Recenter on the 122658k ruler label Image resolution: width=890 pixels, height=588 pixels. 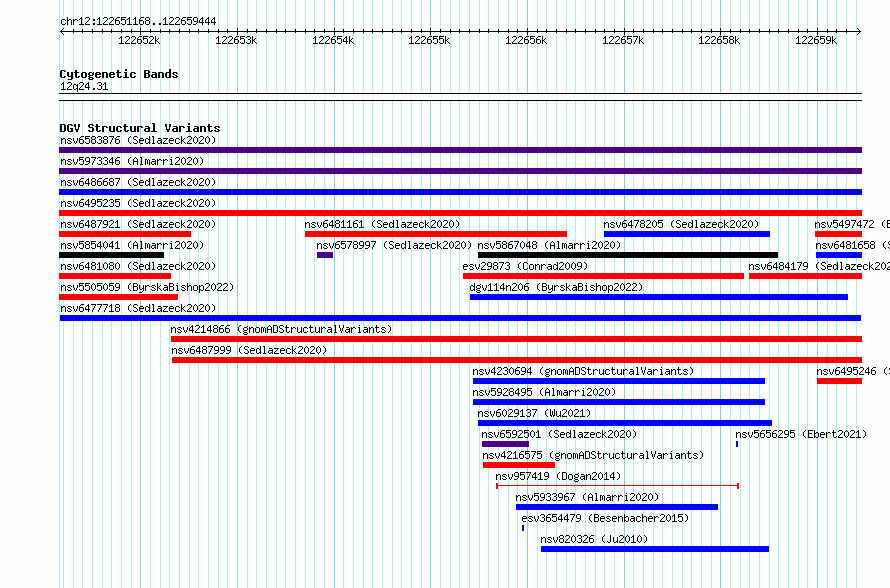coord(719,40)
